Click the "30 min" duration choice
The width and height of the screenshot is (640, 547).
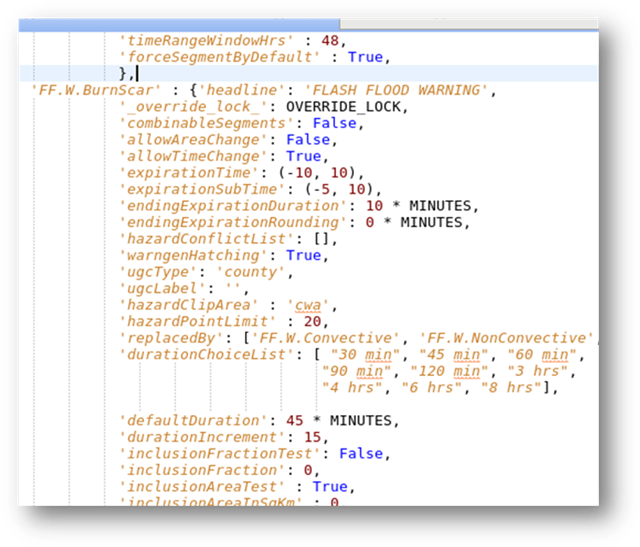tap(365, 355)
